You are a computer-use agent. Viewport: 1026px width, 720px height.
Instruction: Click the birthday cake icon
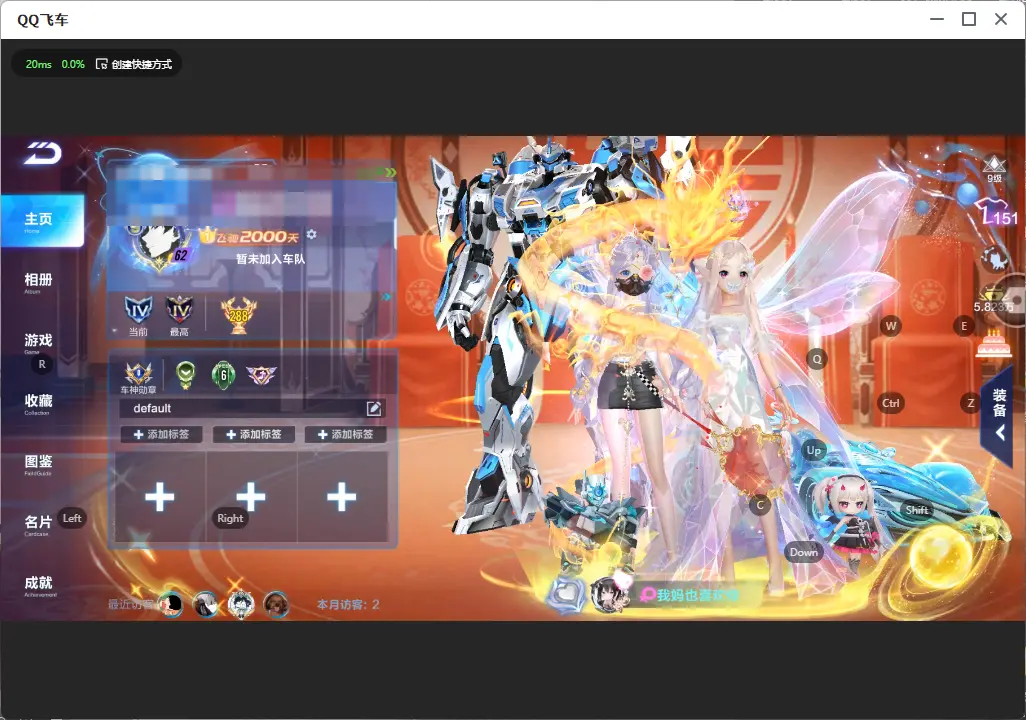[993, 344]
